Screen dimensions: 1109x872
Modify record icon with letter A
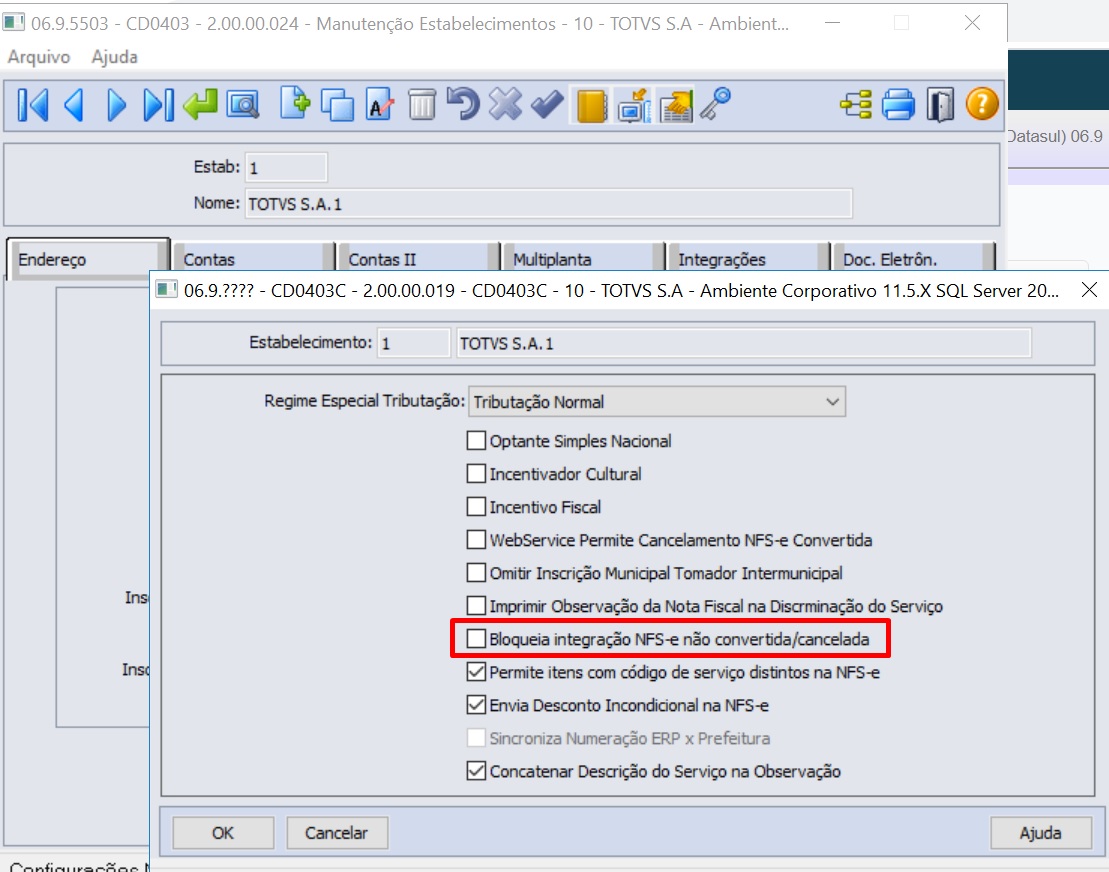(x=379, y=105)
